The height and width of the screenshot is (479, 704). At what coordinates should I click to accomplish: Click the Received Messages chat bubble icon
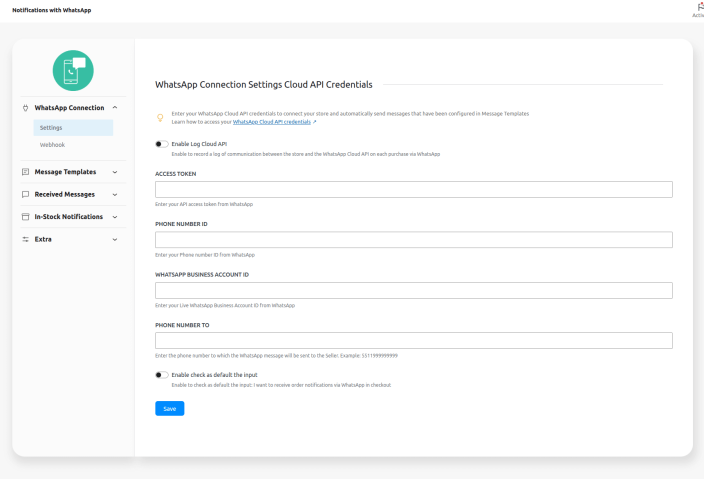25,194
